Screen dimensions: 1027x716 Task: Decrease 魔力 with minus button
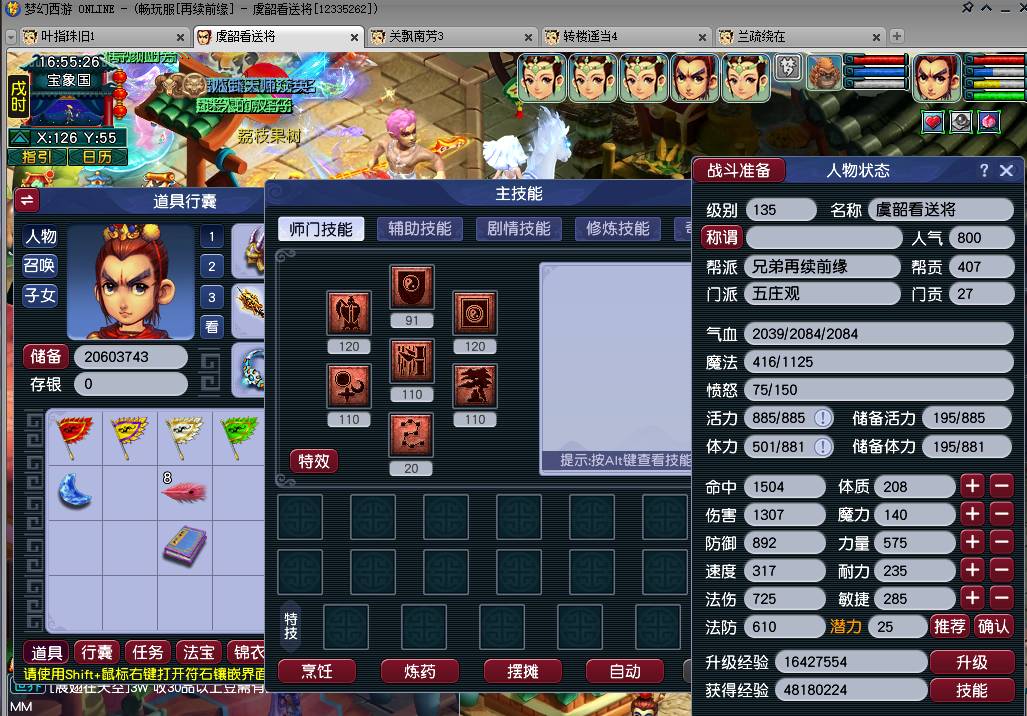point(1001,514)
